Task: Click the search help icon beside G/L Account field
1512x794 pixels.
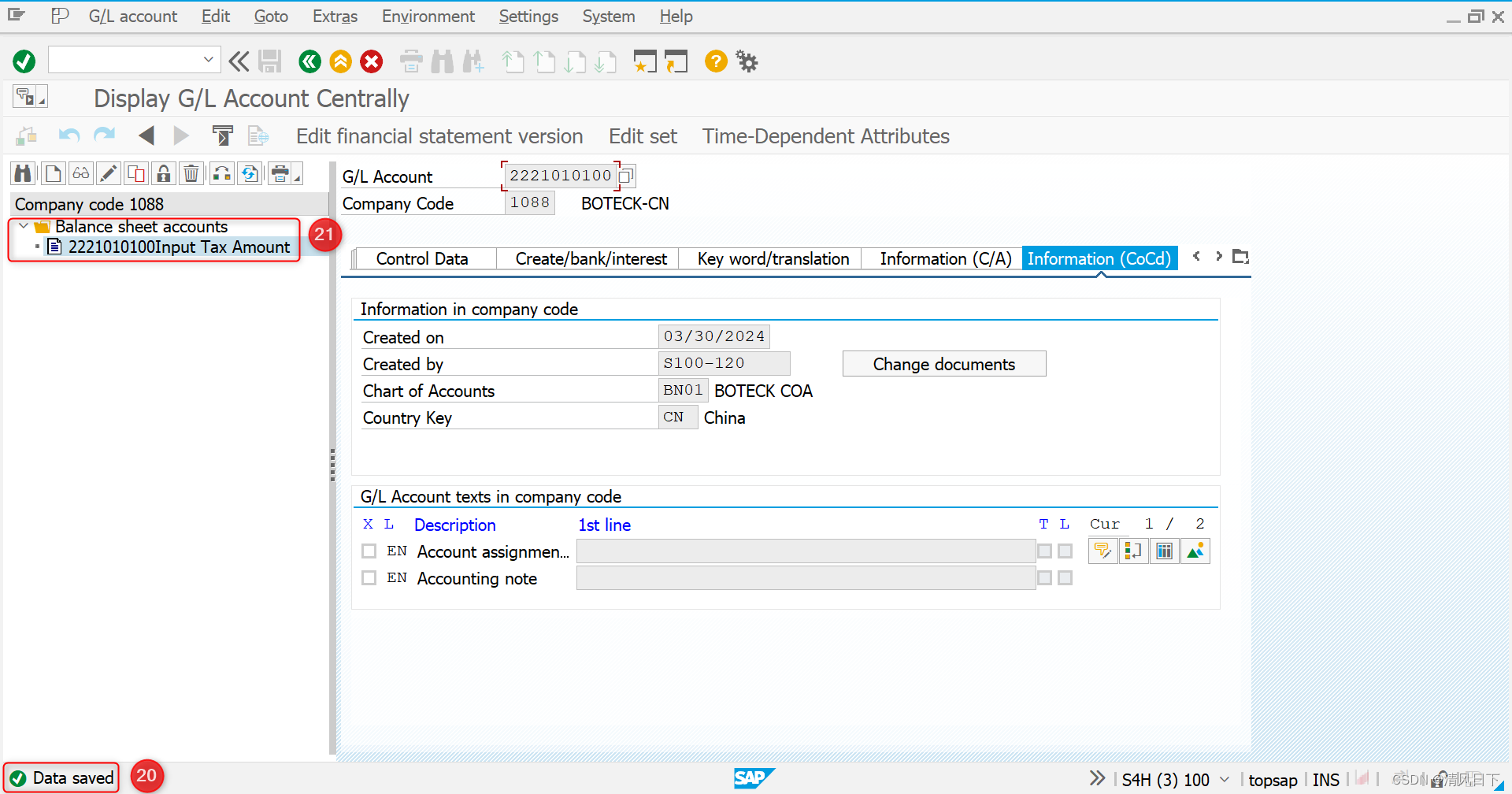Action: click(626, 175)
